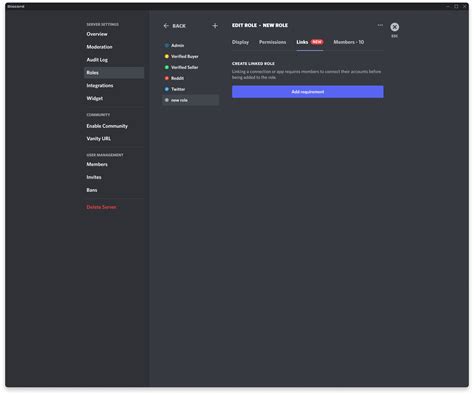The width and height of the screenshot is (474, 395).
Task: Select the new role entry
Action: click(x=190, y=100)
